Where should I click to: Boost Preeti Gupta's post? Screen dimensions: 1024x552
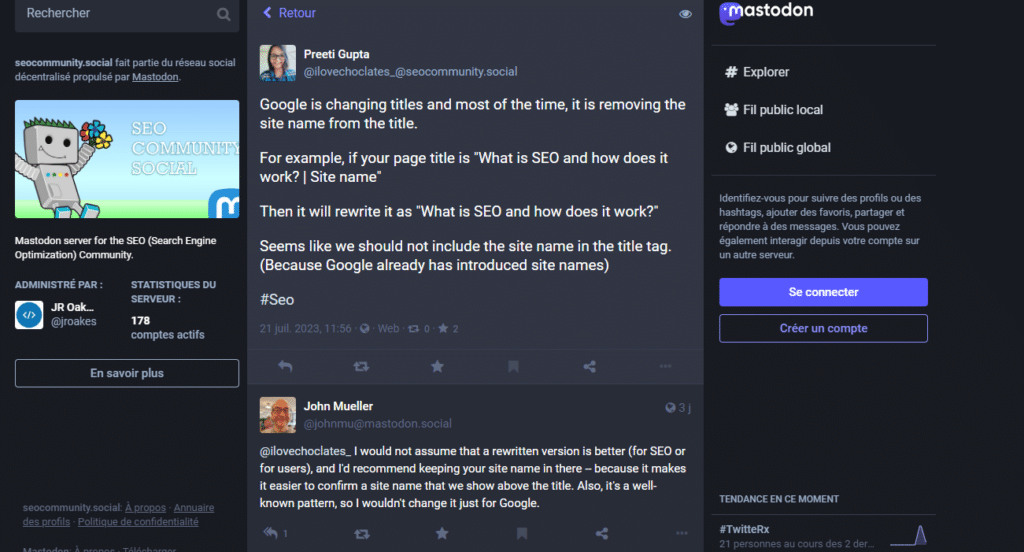(x=361, y=367)
